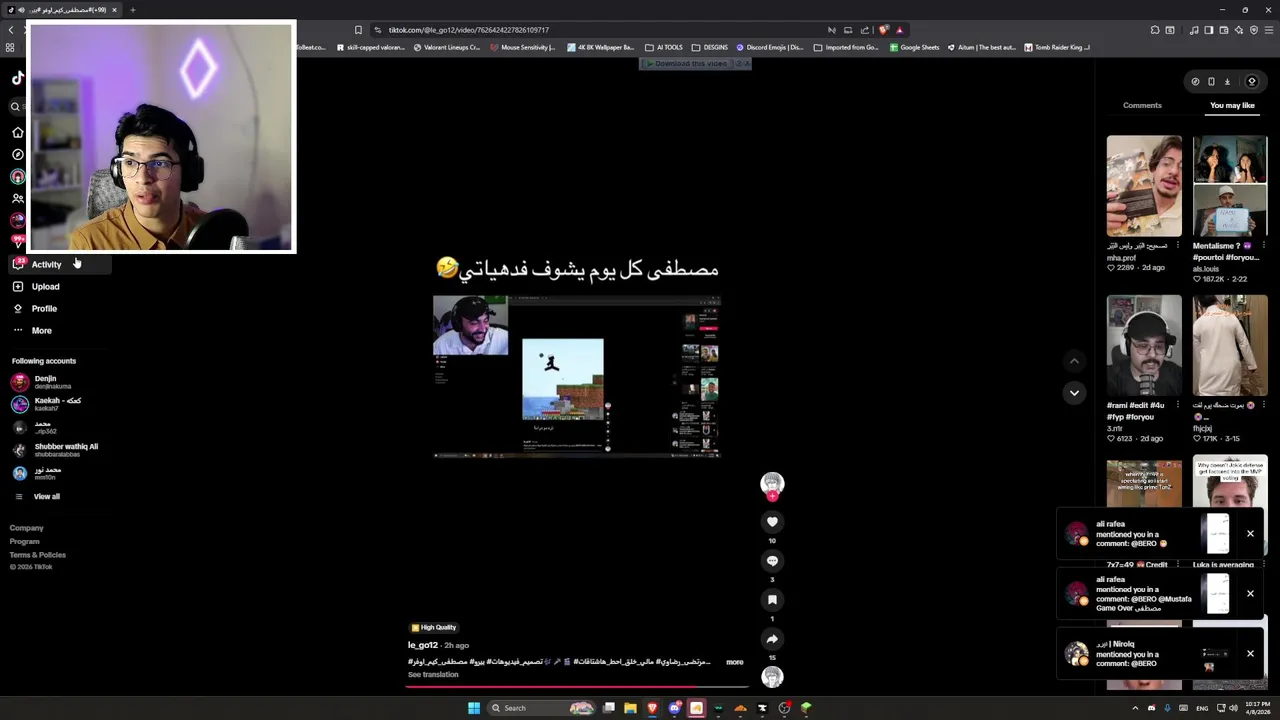Image resolution: width=1280 pixels, height=720 pixels.
Task: Seek on the red video progress bar
Action: 578,687
